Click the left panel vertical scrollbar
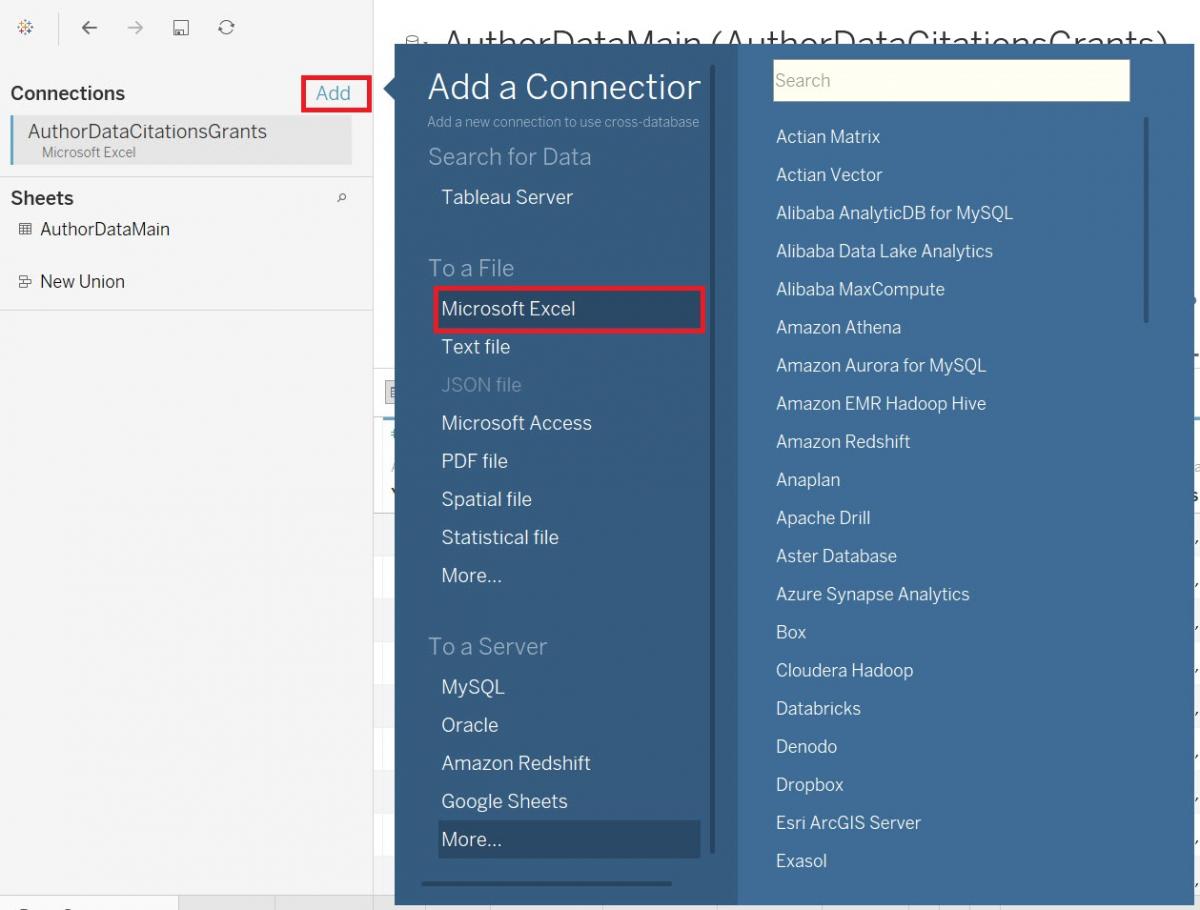1200x910 pixels. (x=713, y=460)
